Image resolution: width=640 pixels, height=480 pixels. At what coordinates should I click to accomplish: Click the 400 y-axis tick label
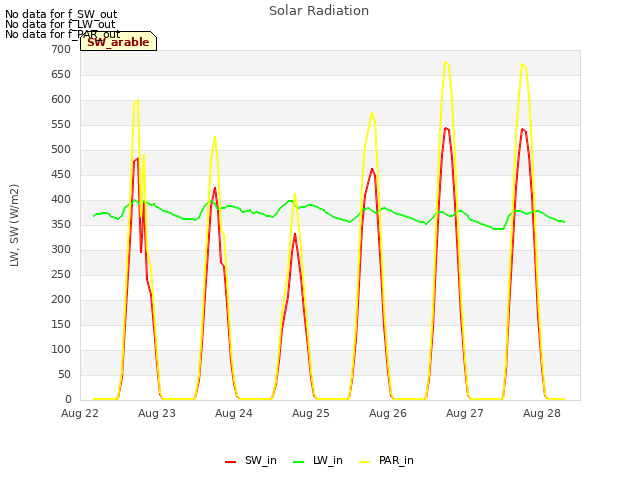(61, 200)
